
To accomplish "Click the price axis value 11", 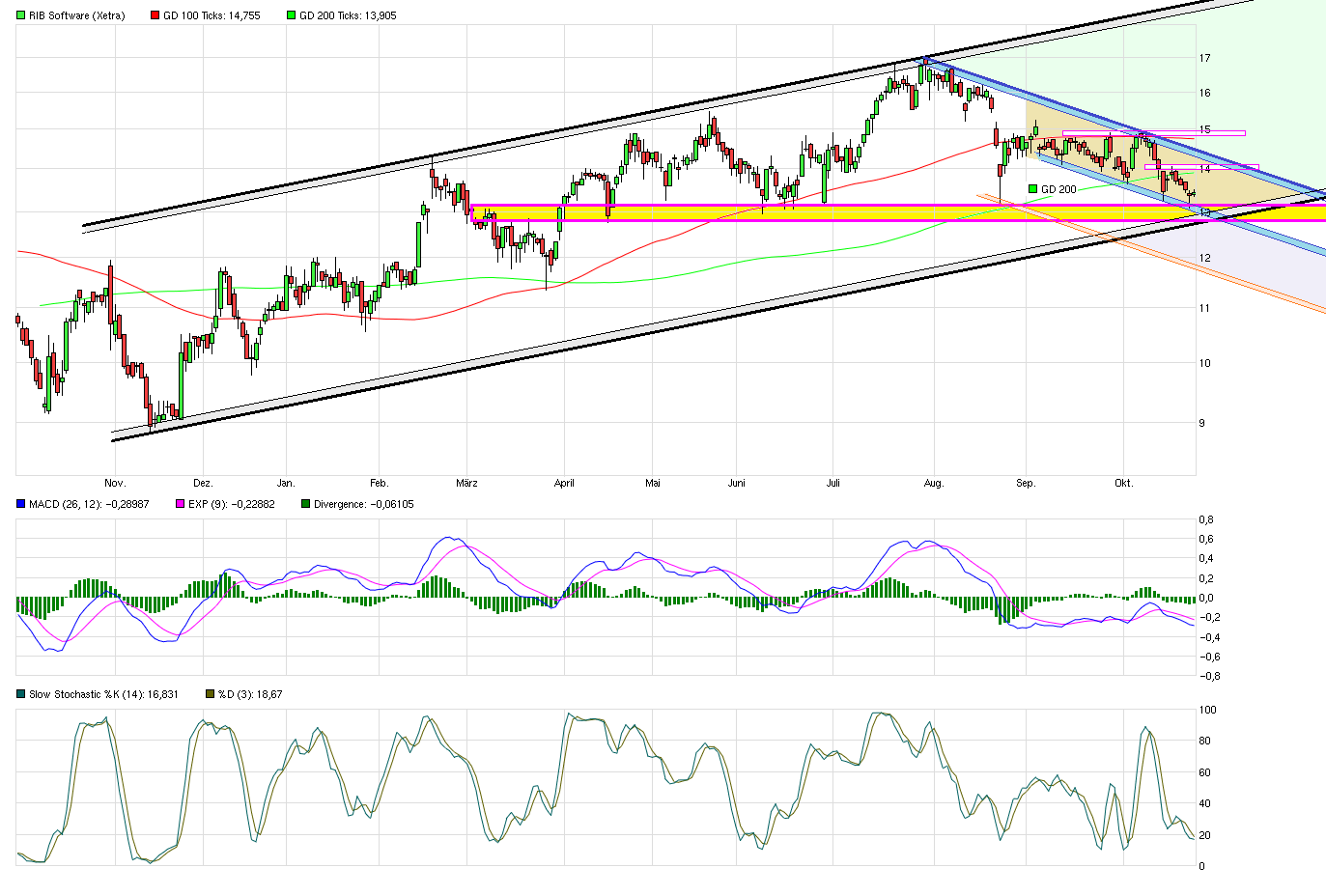I will (x=1205, y=308).
